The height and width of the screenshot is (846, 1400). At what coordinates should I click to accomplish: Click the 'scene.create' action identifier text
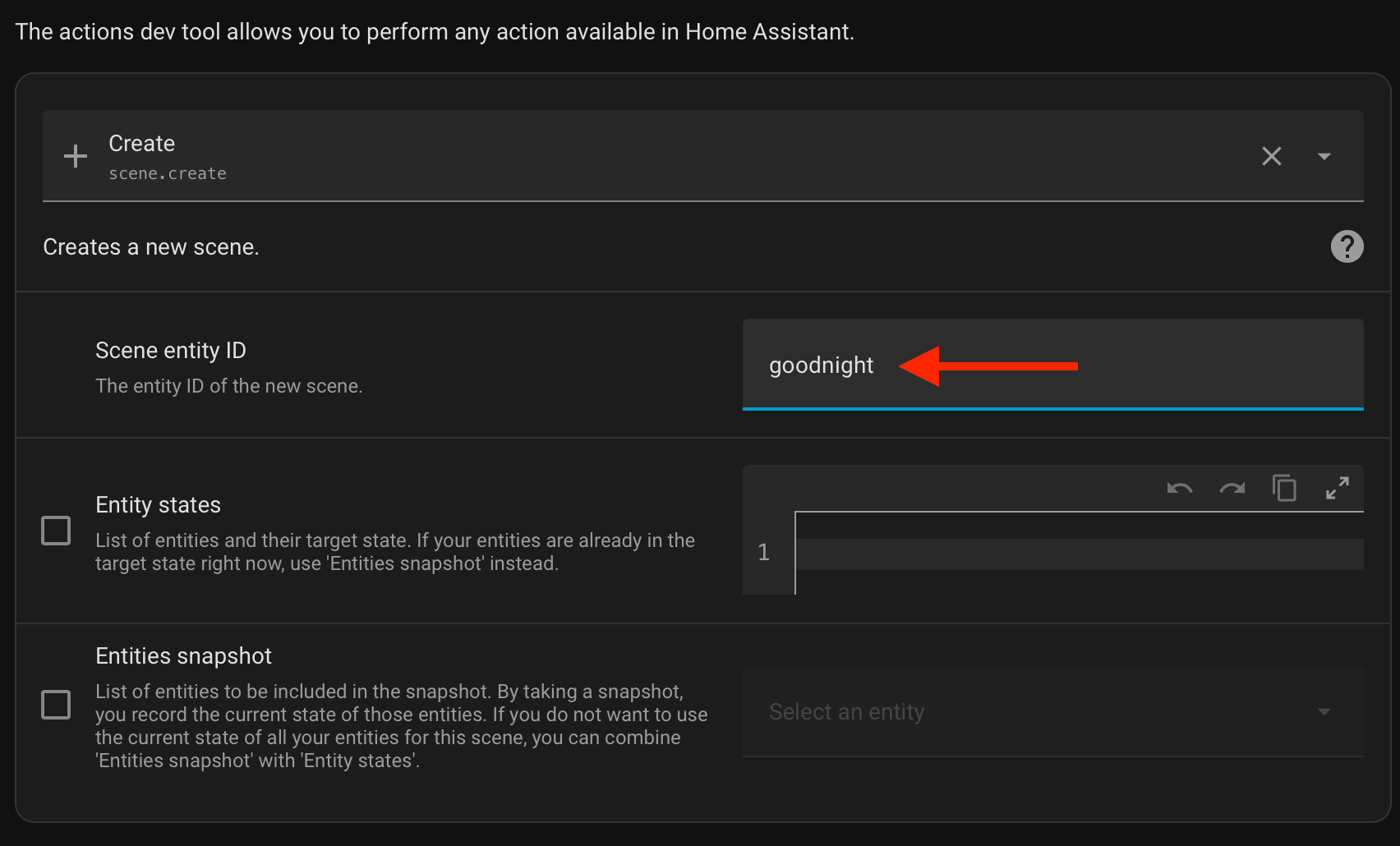pos(168,173)
